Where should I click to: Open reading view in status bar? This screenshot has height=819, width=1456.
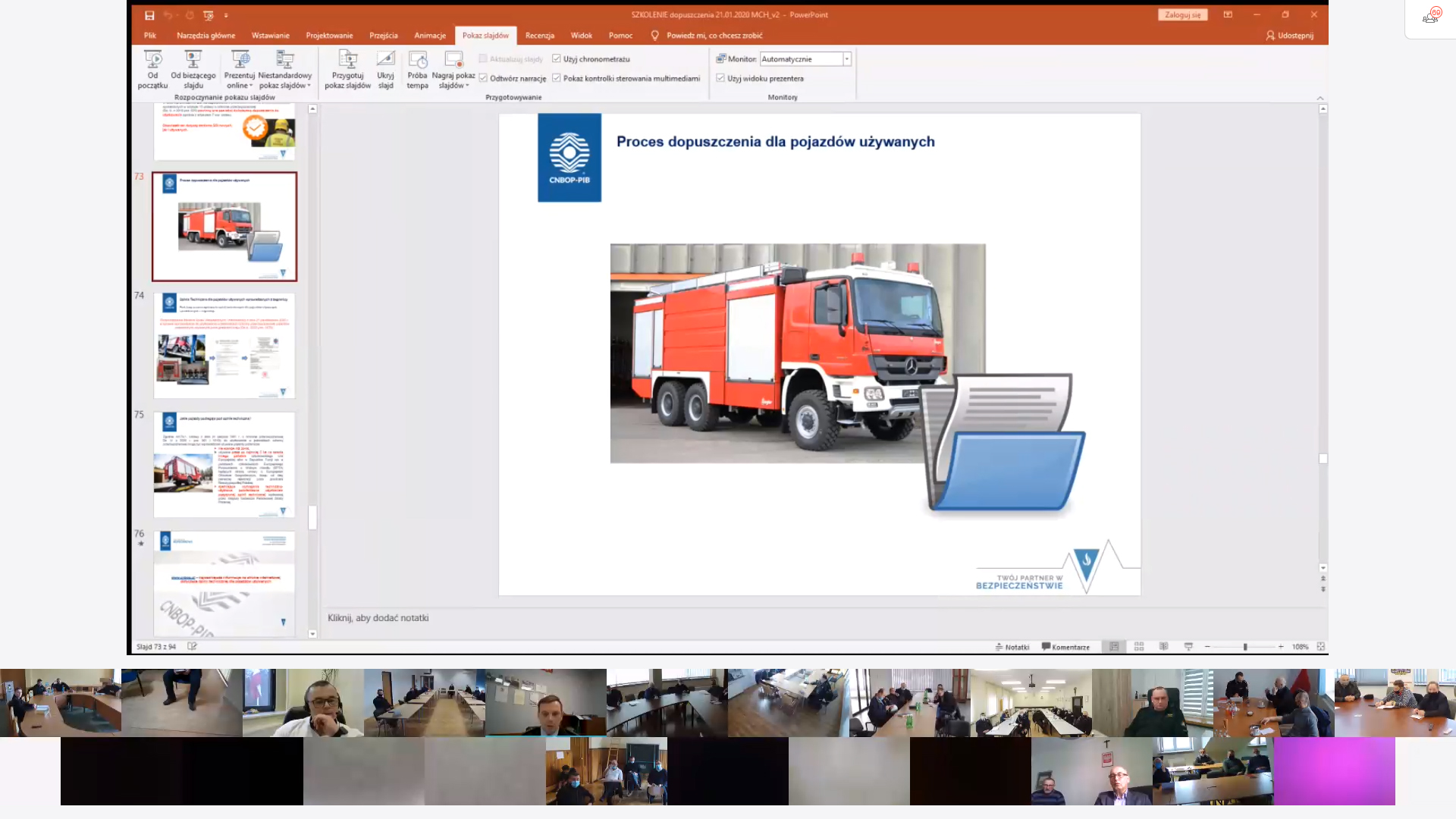[x=1163, y=647]
